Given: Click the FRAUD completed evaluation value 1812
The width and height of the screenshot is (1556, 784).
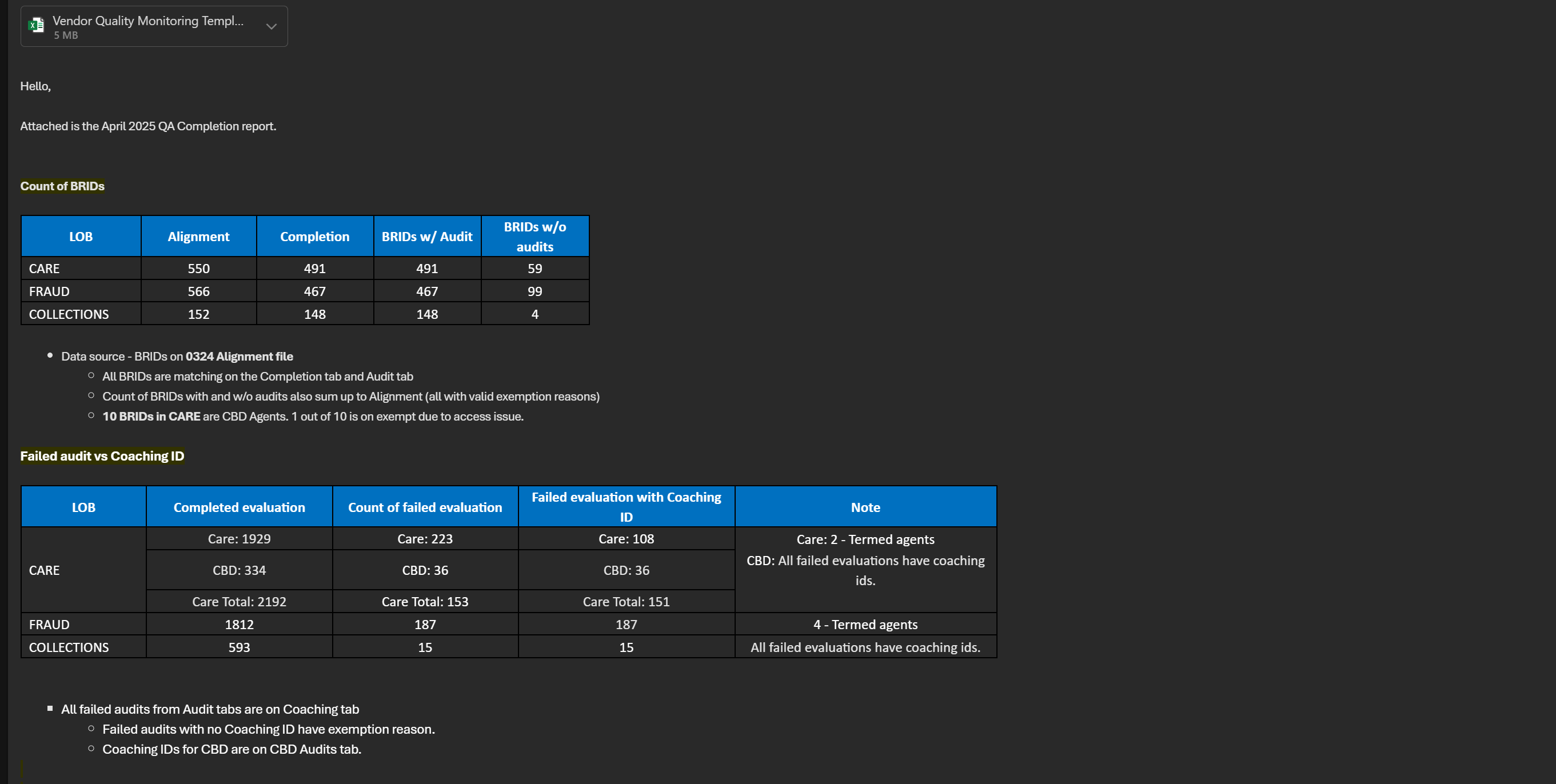Looking at the screenshot, I should (x=239, y=625).
